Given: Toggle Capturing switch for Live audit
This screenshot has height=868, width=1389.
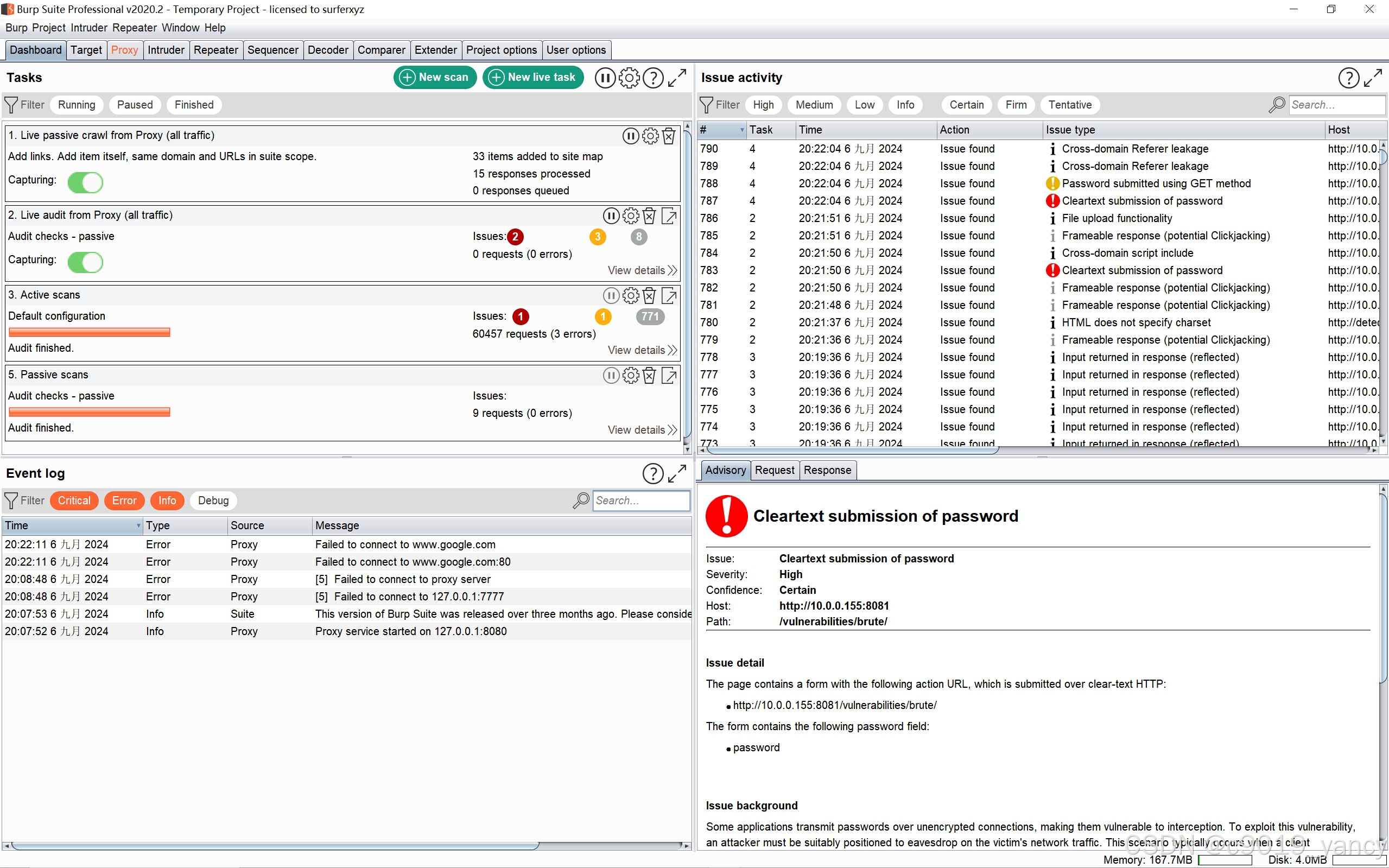Looking at the screenshot, I should tap(85, 262).
